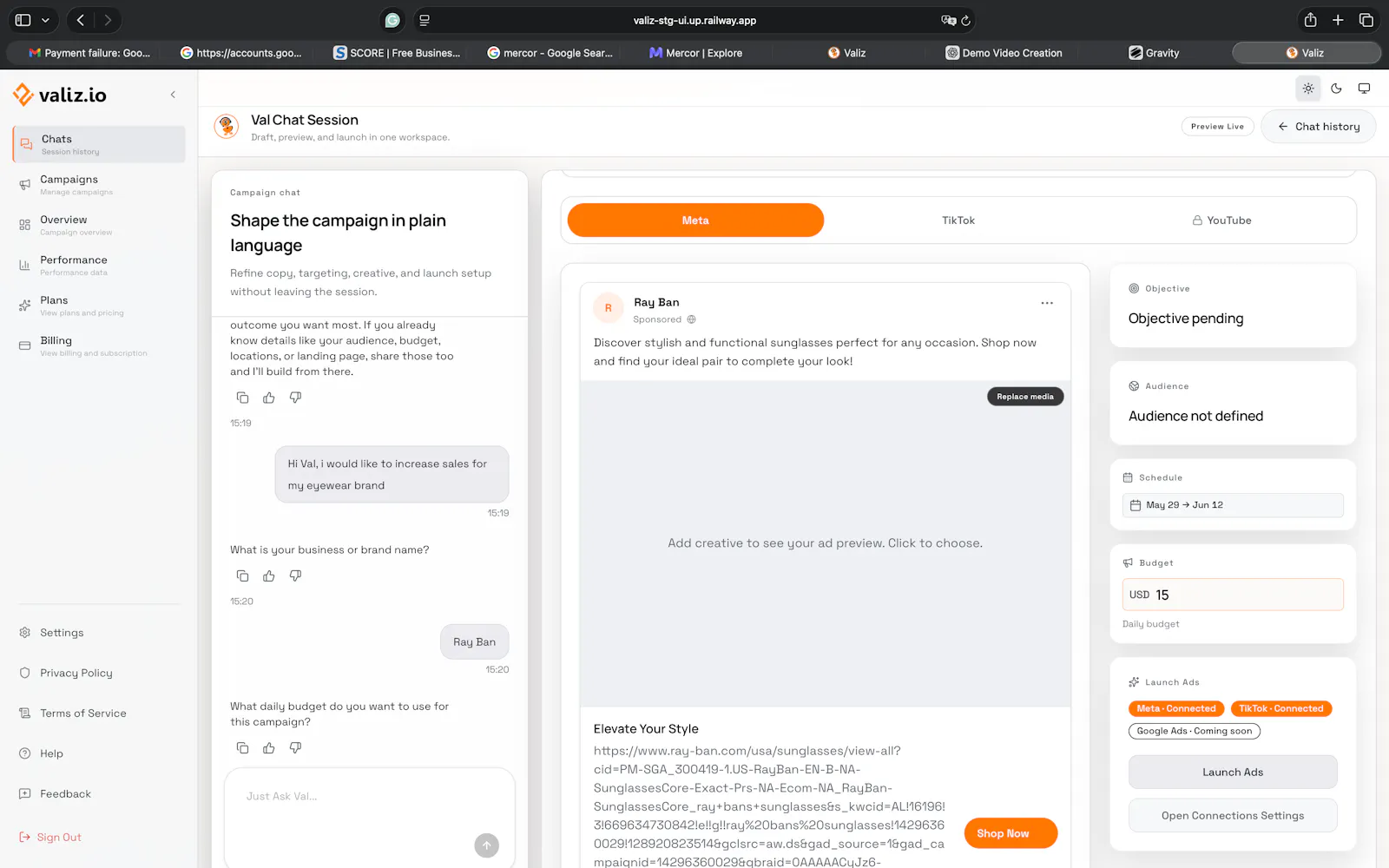
Task: Open Connections Settings button
Action: point(1233,816)
